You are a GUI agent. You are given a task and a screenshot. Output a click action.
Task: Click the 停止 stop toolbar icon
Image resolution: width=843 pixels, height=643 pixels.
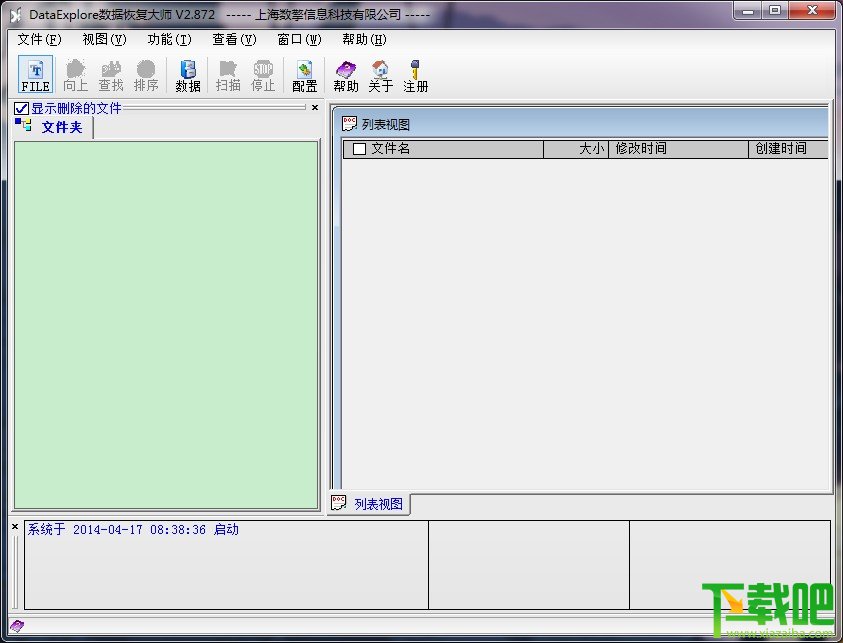(263, 75)
